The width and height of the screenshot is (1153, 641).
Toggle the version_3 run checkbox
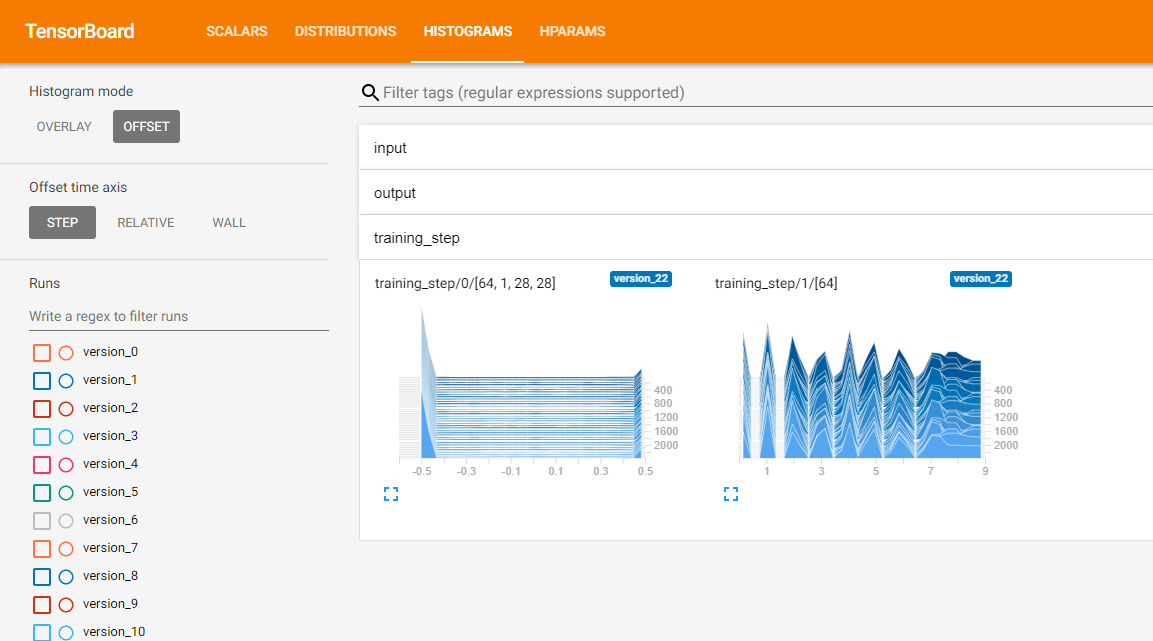[42, 437]
